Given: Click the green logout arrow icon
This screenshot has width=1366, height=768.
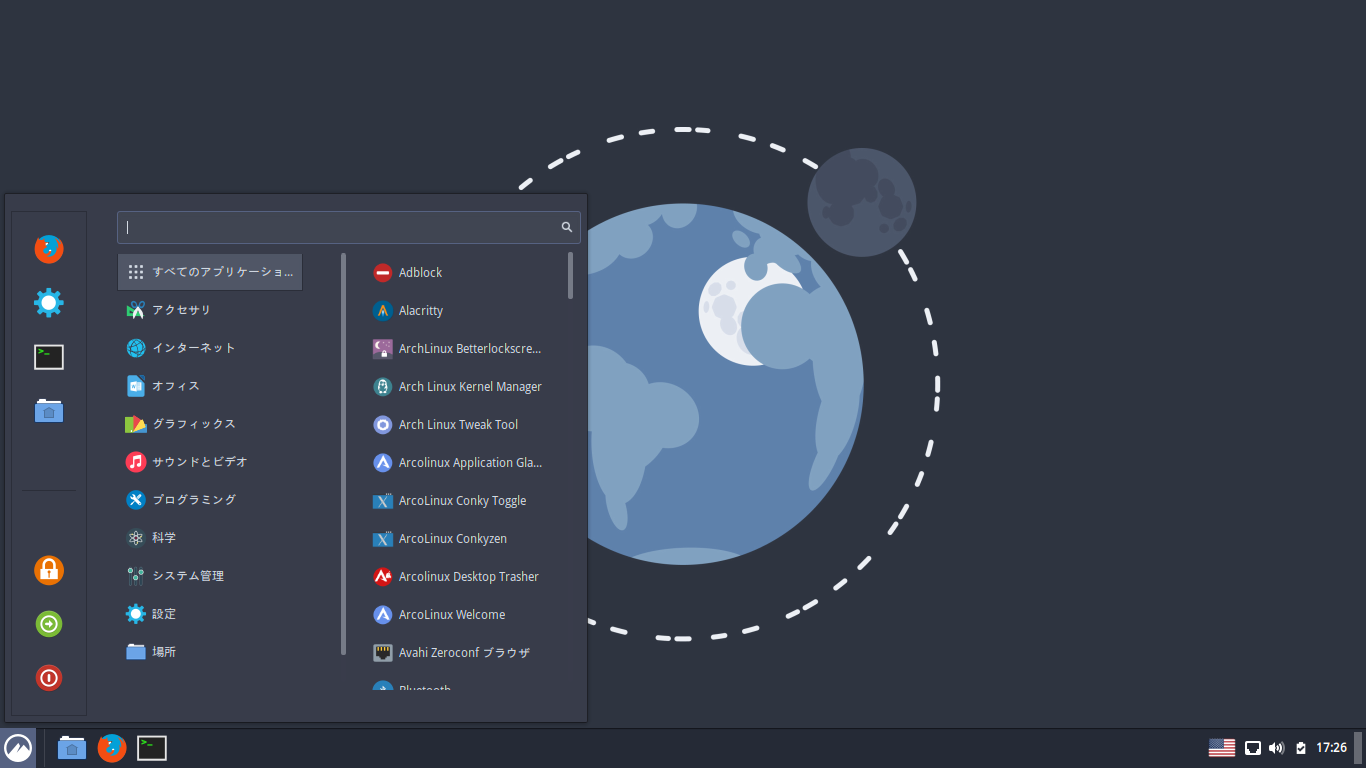Looking at the screenshot, I should 49,624.
